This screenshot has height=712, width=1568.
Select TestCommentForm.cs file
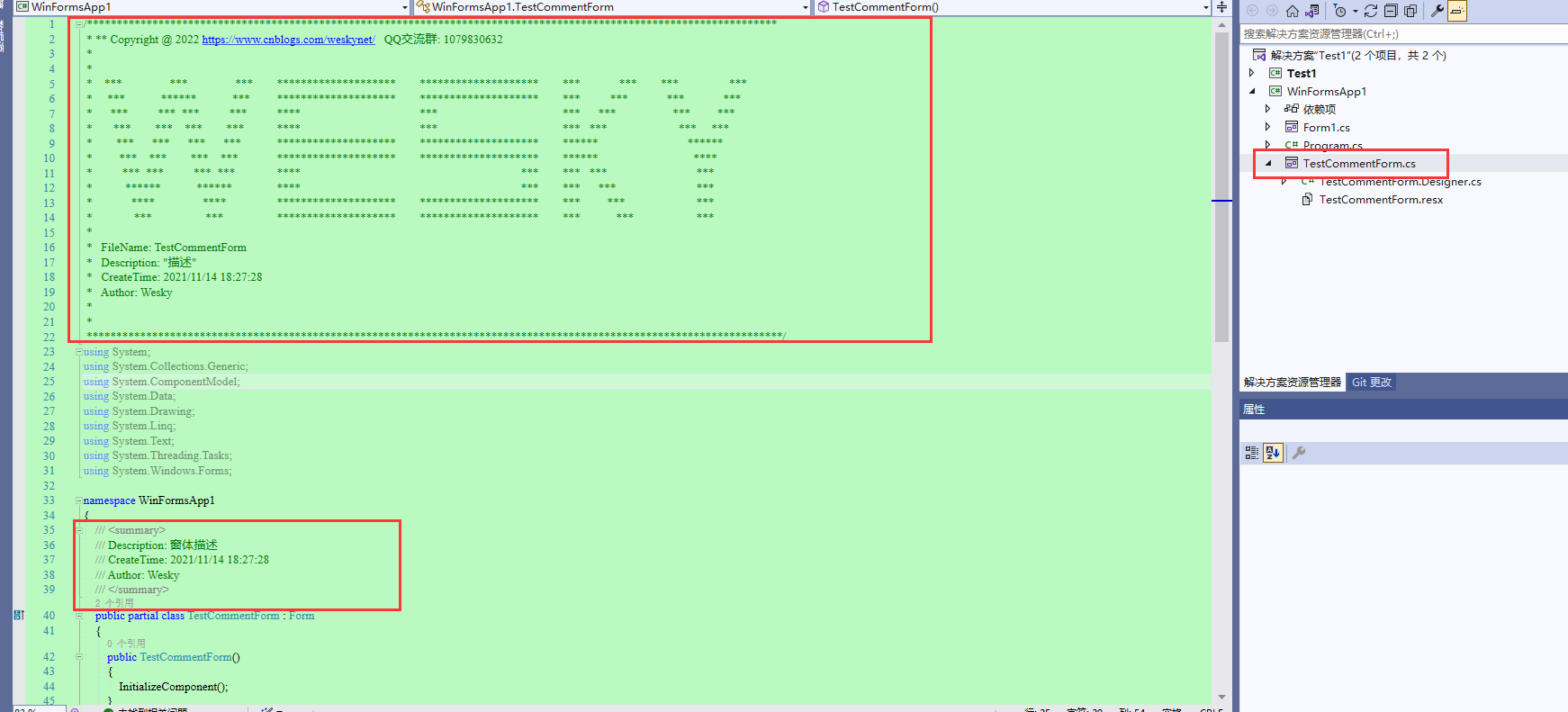point(1359,163)
